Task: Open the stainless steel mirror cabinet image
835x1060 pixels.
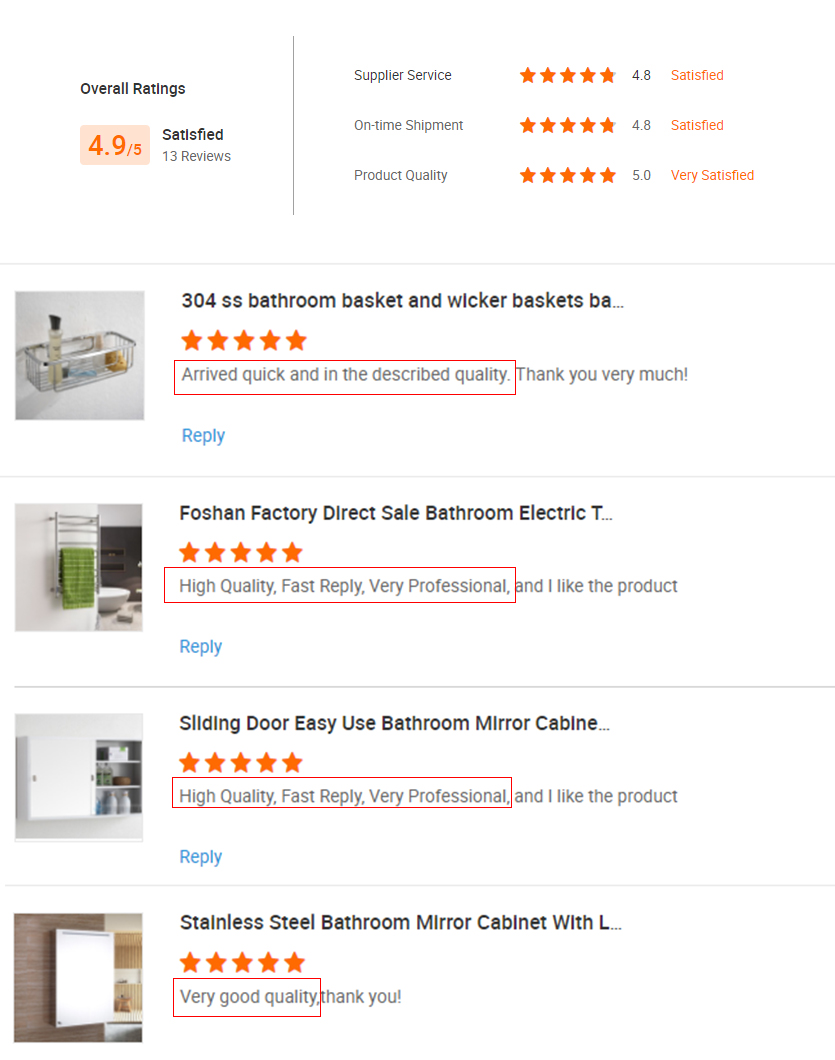Action: pyautogui.click(x=79, y=978)
